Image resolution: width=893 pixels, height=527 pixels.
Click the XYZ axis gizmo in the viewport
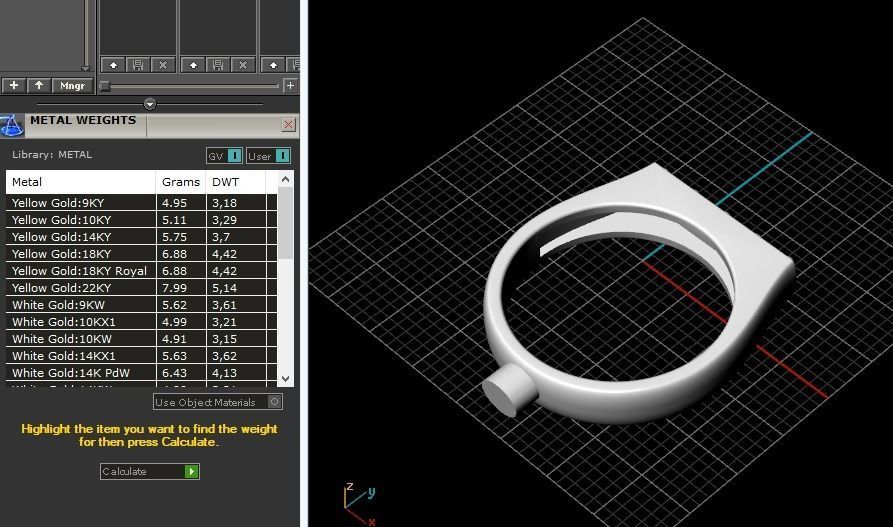click(x=359, y=504)
